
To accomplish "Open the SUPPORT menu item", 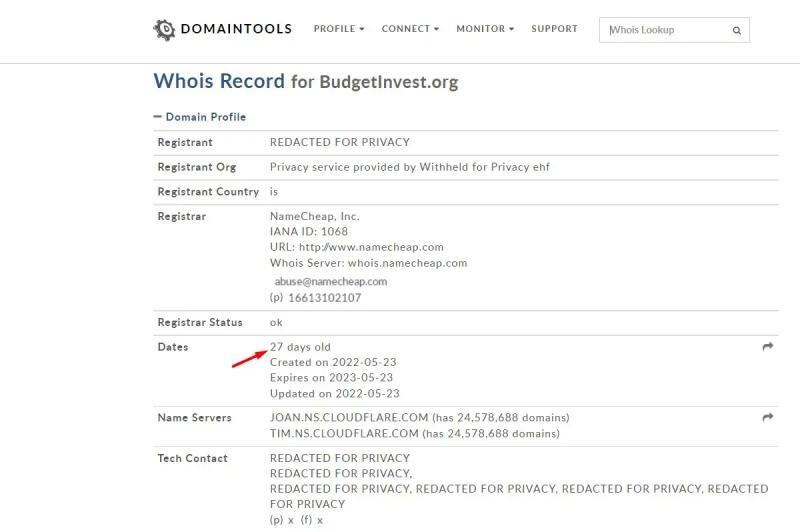I will pyautogui.click(x=554, y=29).
